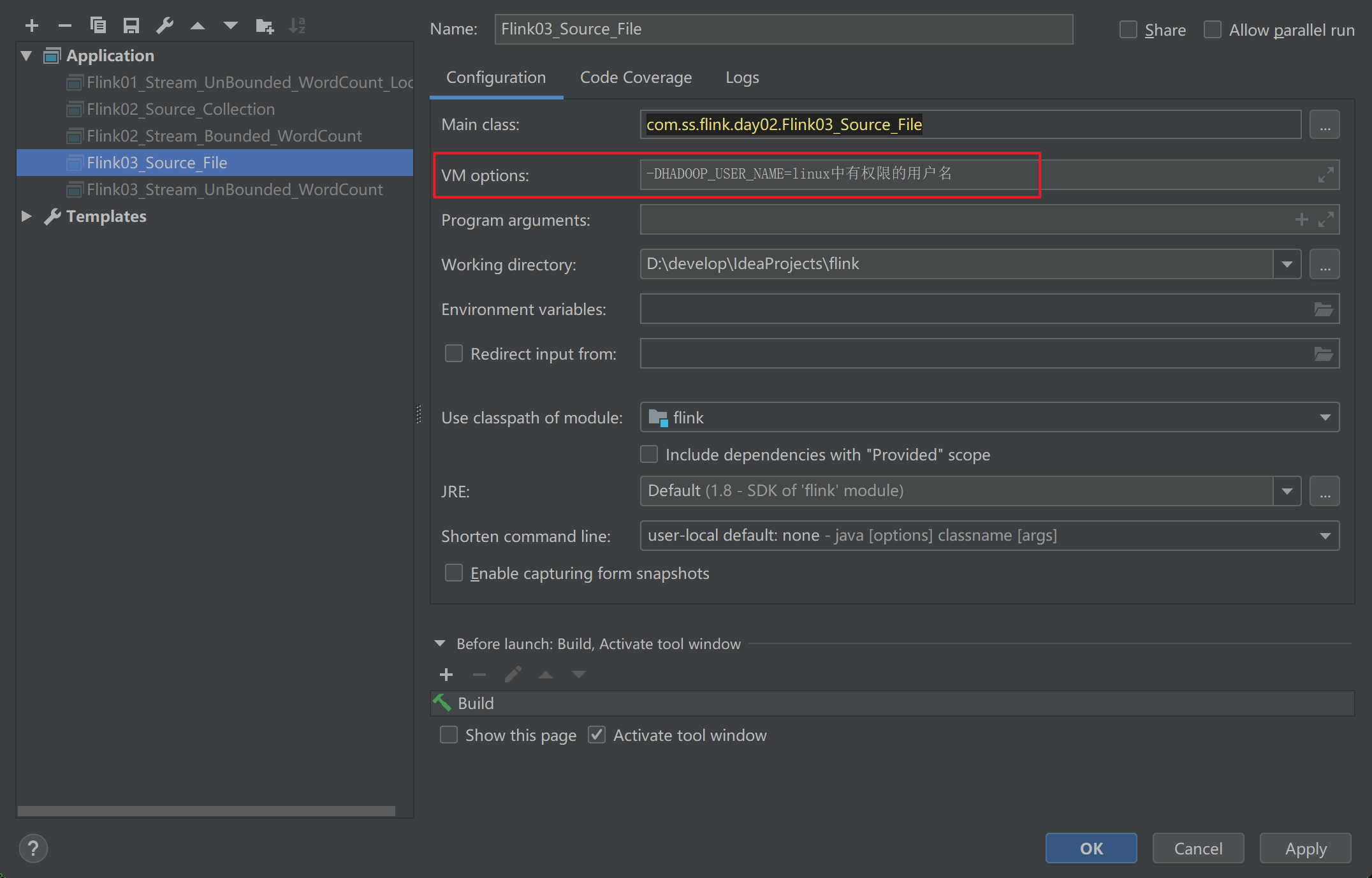Collapse the Application tree node

pyautogui.click(x=27, y=55)
